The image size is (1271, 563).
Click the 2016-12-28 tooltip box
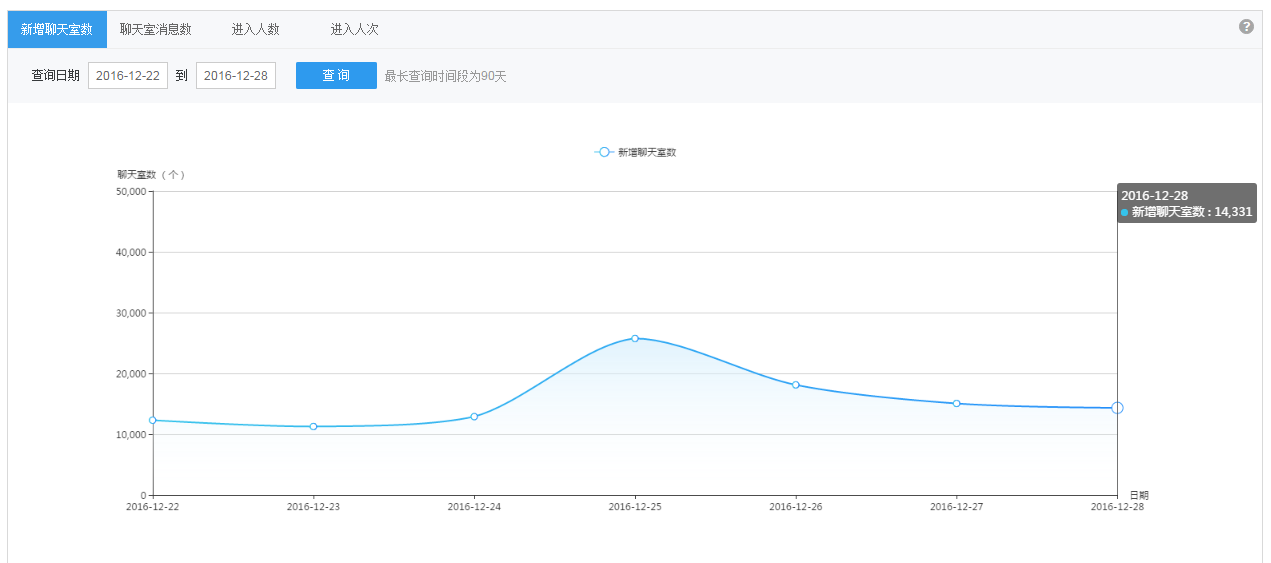(1186, 203)
